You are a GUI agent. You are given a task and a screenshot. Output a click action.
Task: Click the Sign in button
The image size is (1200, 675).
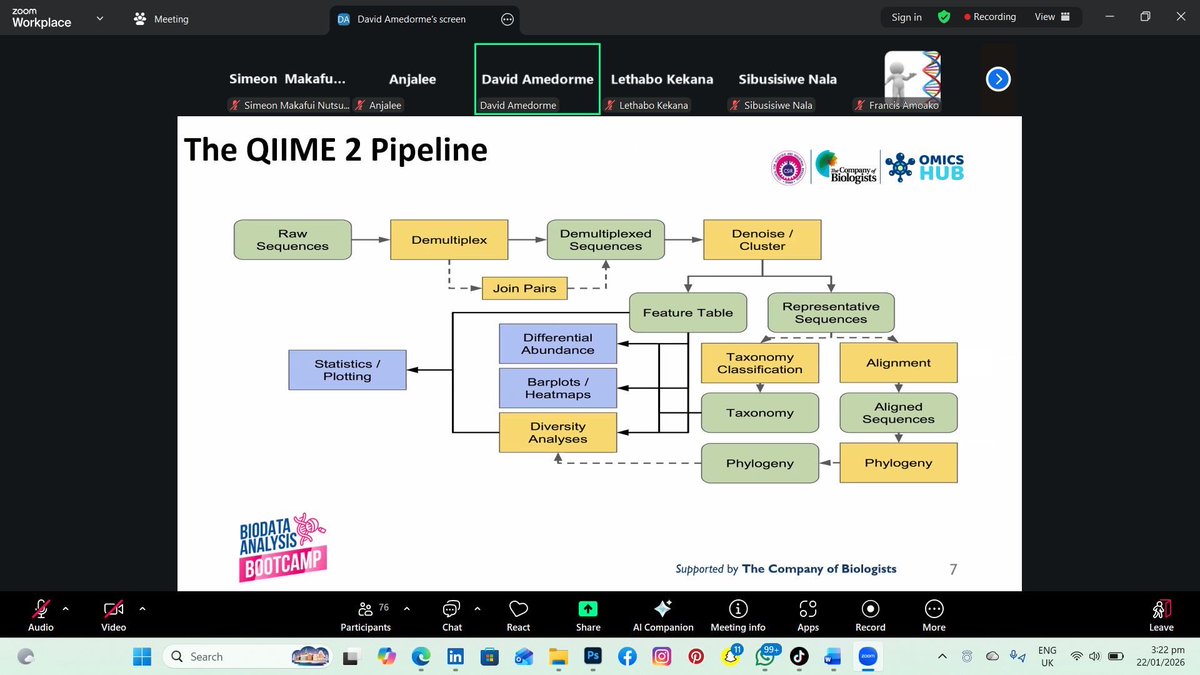907,17
